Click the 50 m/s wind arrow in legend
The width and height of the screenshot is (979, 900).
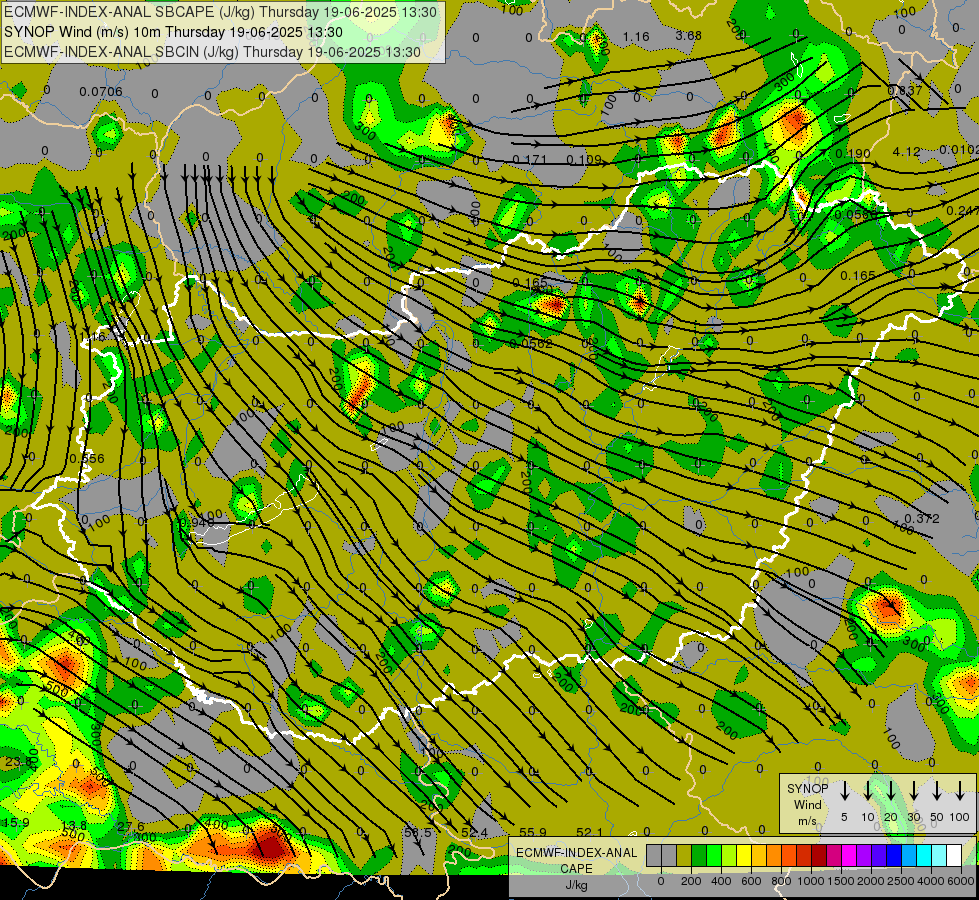[x=937, y=791]
